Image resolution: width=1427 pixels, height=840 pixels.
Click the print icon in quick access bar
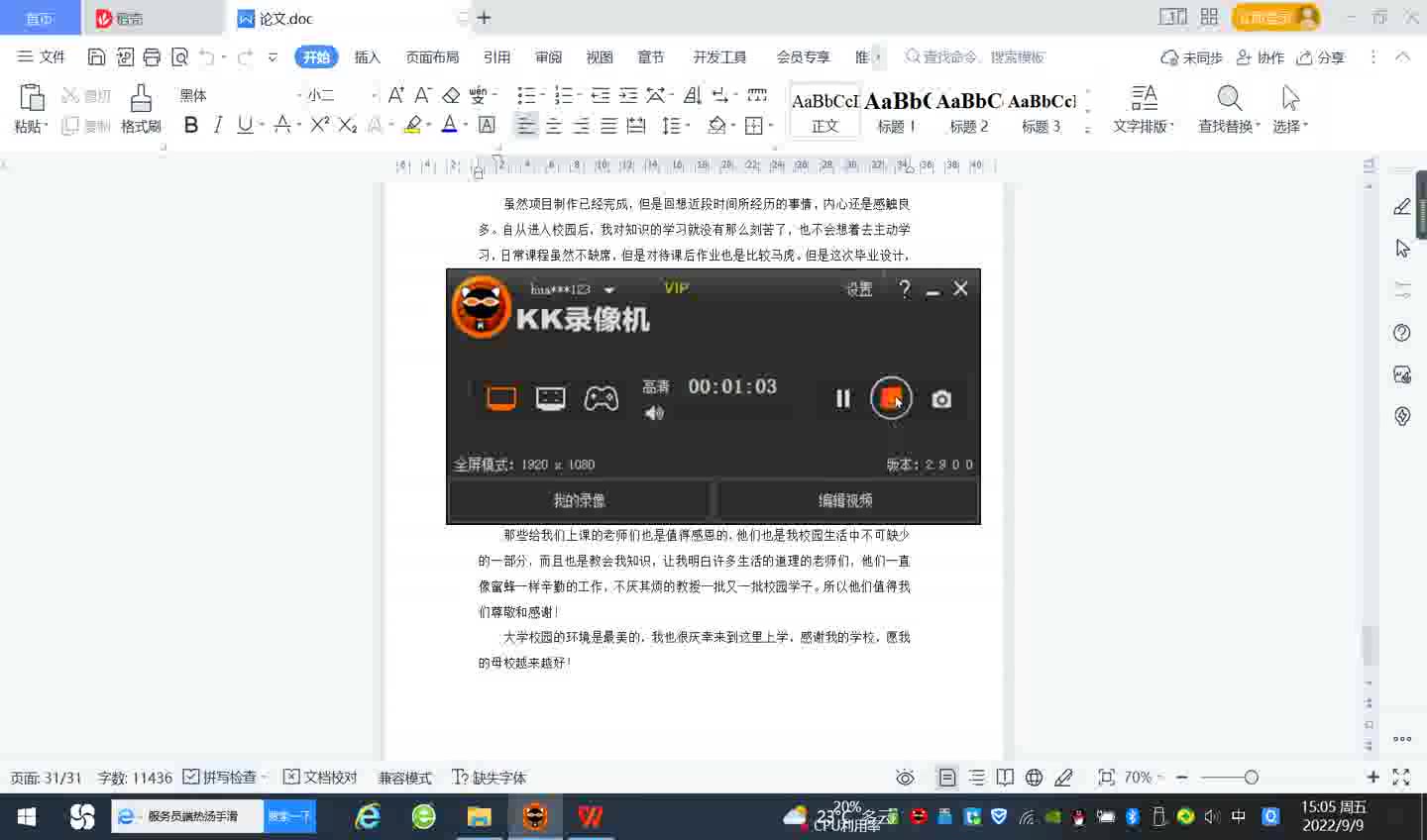152,56
